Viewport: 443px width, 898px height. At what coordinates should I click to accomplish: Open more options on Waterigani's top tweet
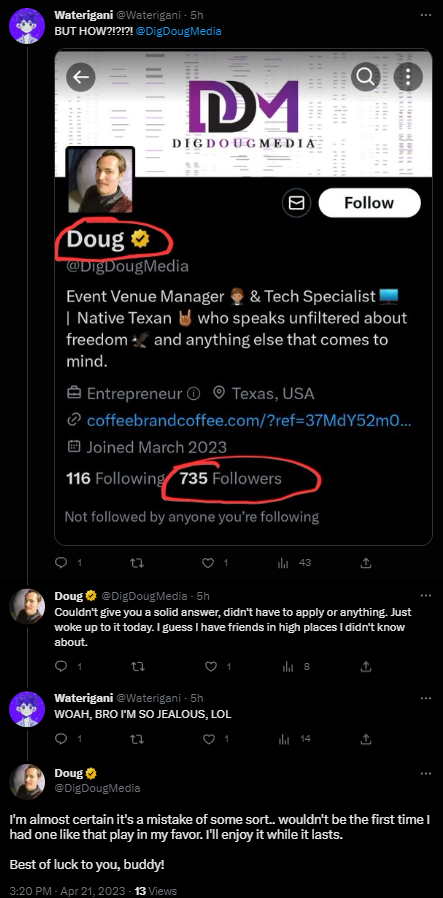pos(425,15)
